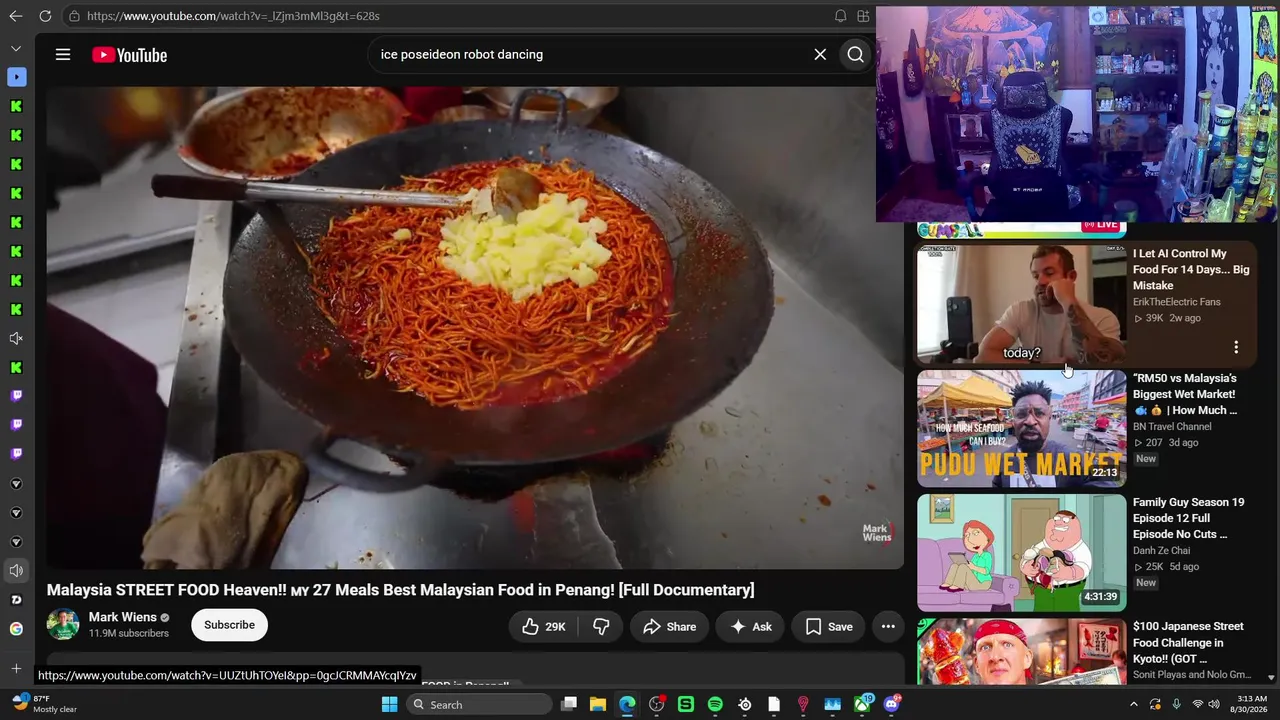Screen dimensions: 1280x720
Task: Click the microphone icon in the system tray
Action: point(1177,705)
